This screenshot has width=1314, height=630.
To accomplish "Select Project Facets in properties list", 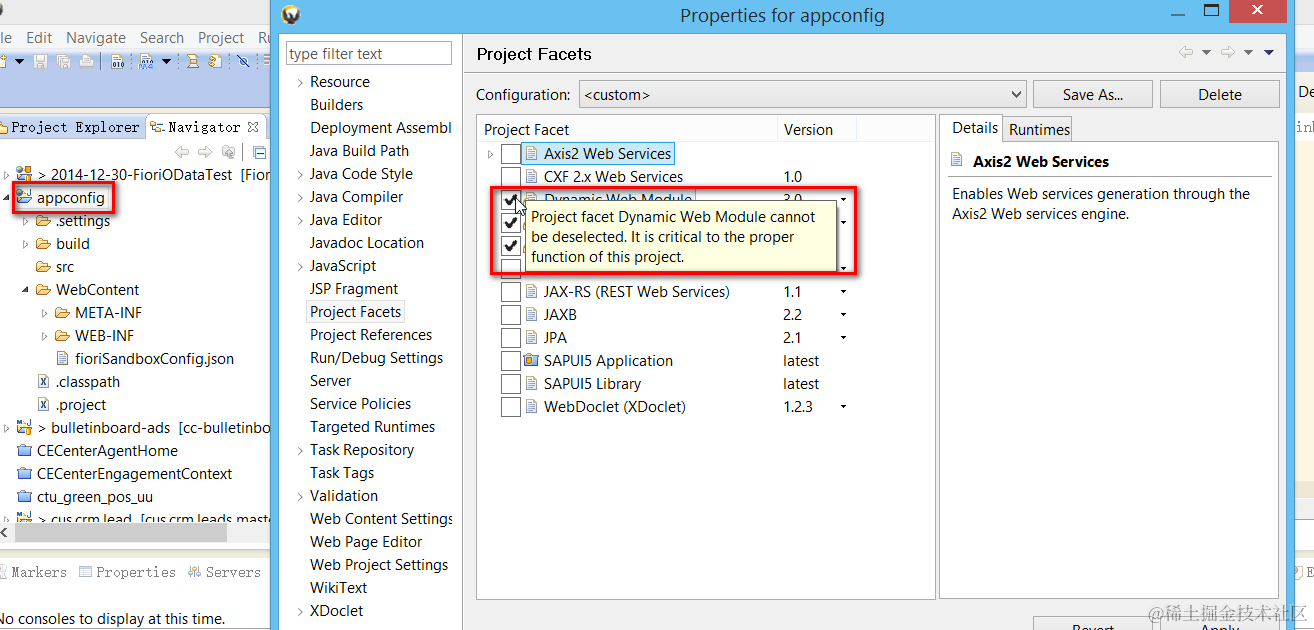I will tap(356, 312).
